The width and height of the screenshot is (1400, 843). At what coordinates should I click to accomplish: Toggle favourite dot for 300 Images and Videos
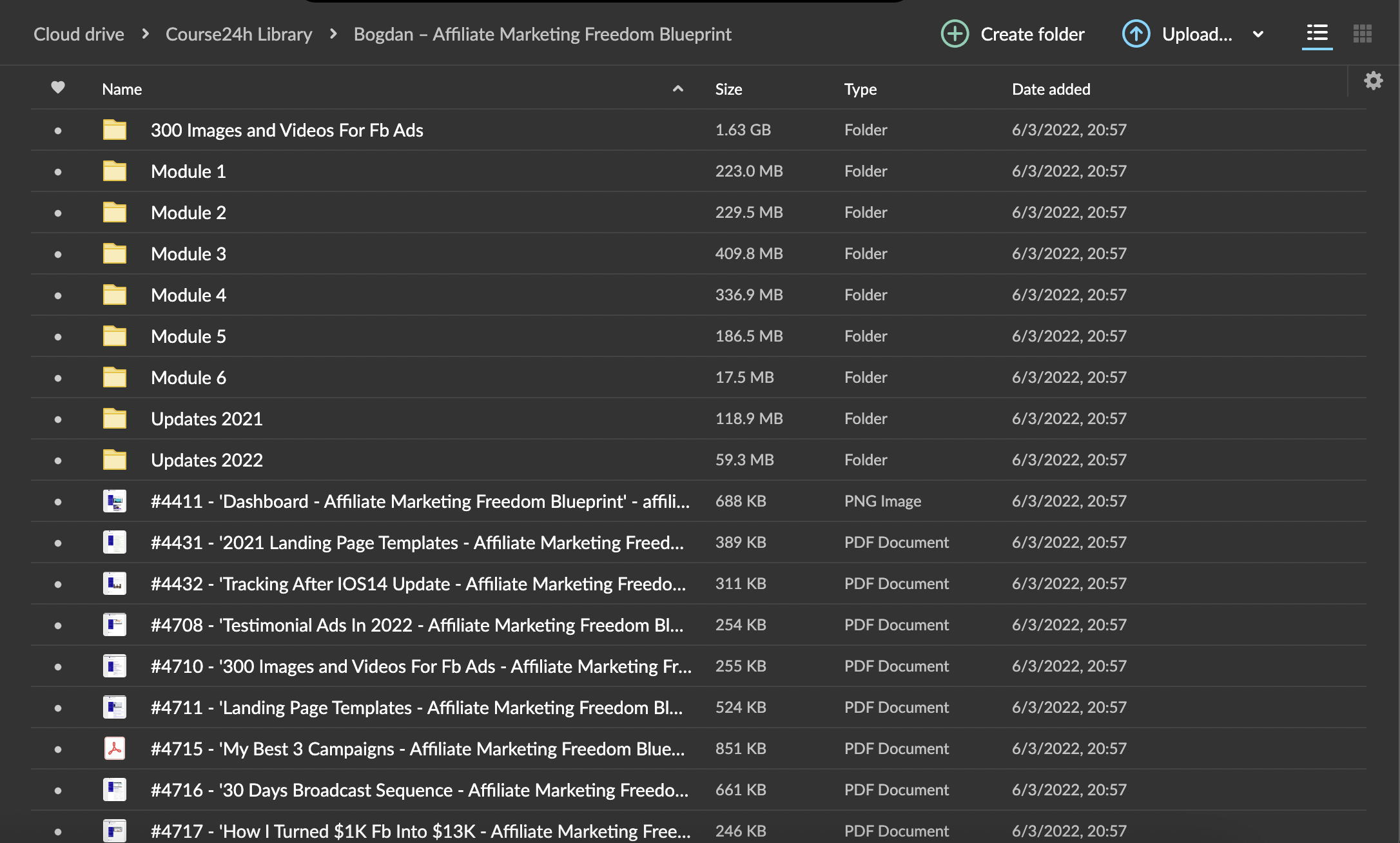pyautogui.click(x=58, y=131)
